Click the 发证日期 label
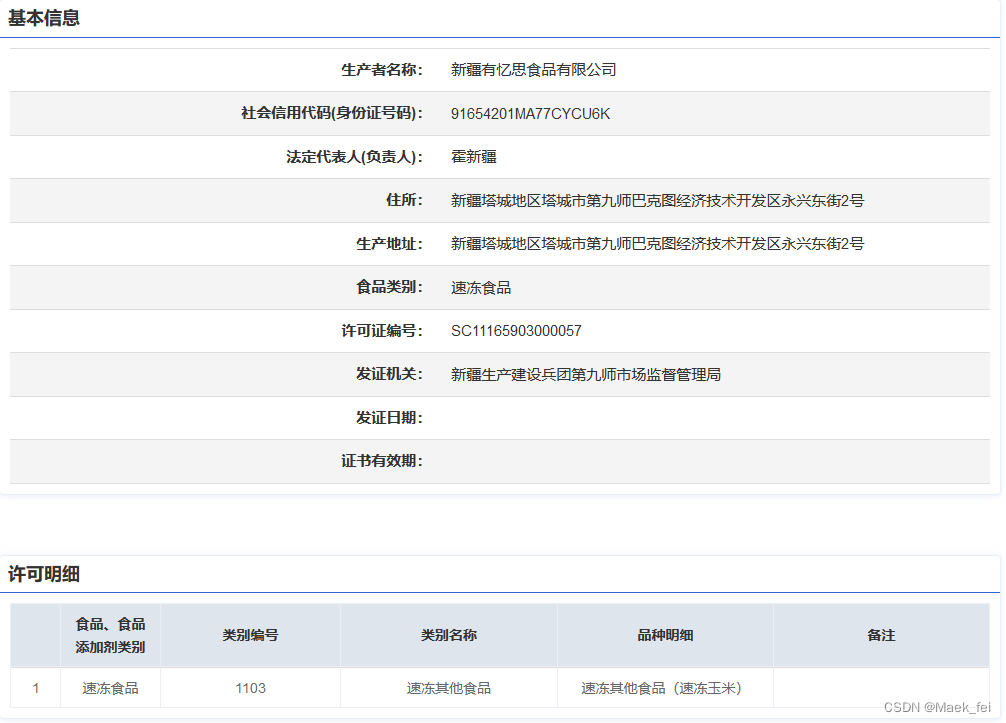Image resolution: width=1006 pixels, height=723 pixels. (x=389, y=418)
